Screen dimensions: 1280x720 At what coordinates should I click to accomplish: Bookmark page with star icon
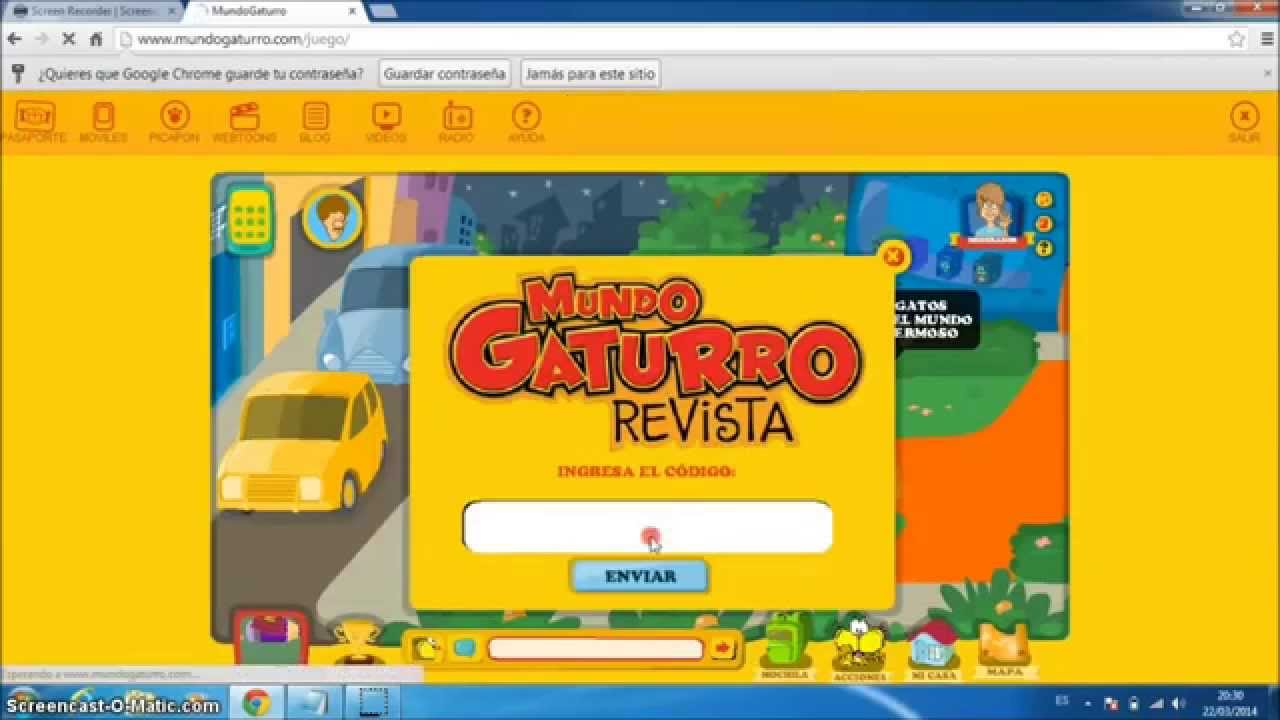tap(1237, 39)
